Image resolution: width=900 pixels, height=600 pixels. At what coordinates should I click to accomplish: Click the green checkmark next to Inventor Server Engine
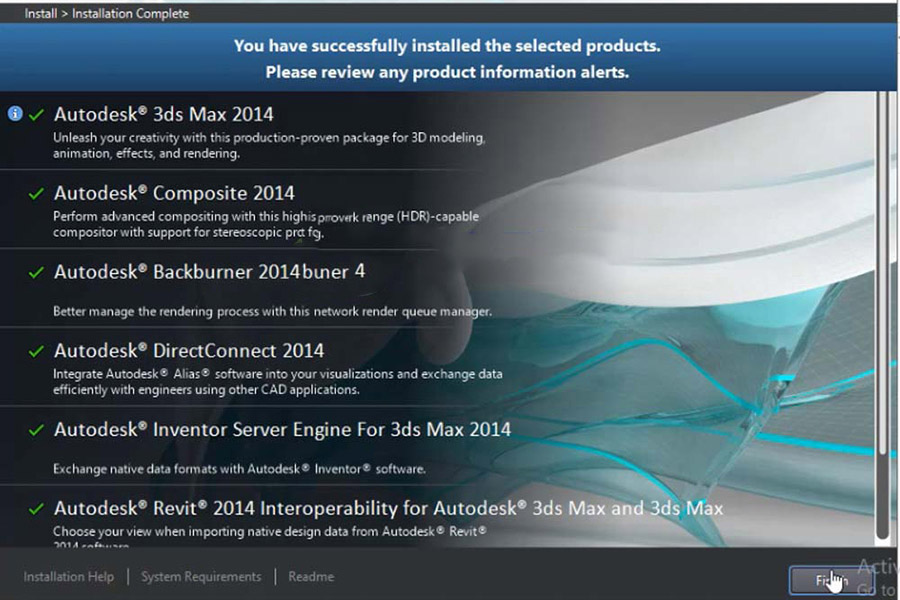(x=36, y=429)
